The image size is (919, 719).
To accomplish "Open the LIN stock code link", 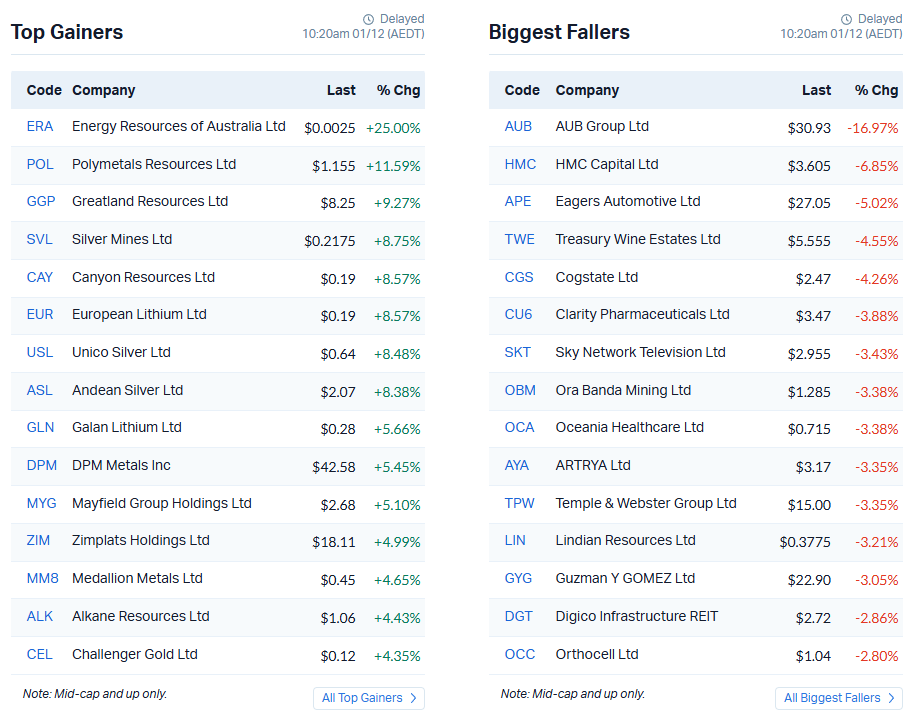I will pos(515,541).
